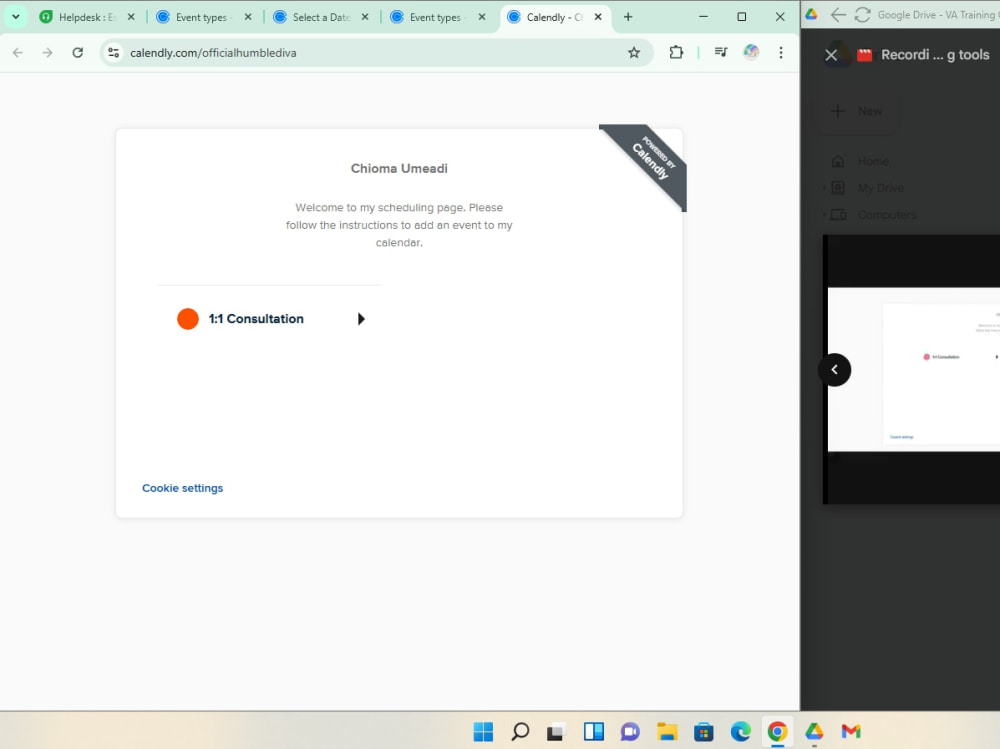Open the 1:1 Consultation event type
The height and width of the screenshot is (749, 1000).
pyautogui.click(x=270, y=319)
